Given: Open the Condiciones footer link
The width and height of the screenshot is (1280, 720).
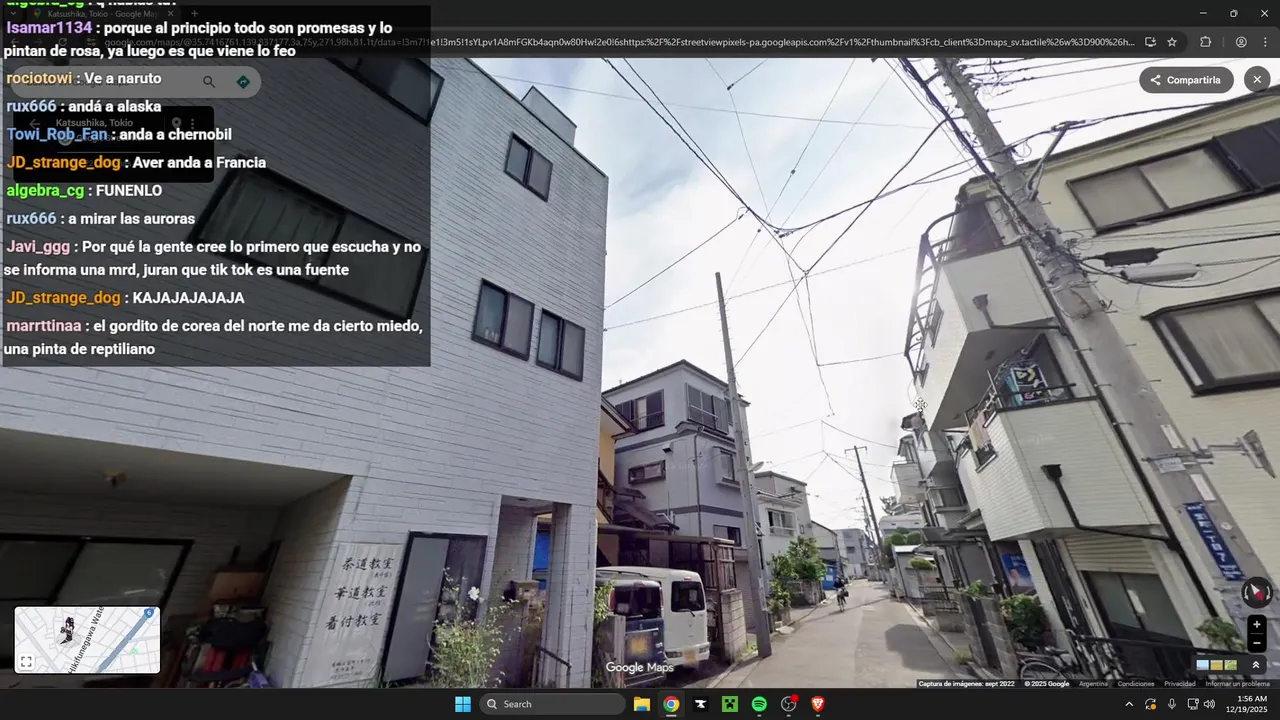Looking at the screenshot, I should click(1136, 684).
